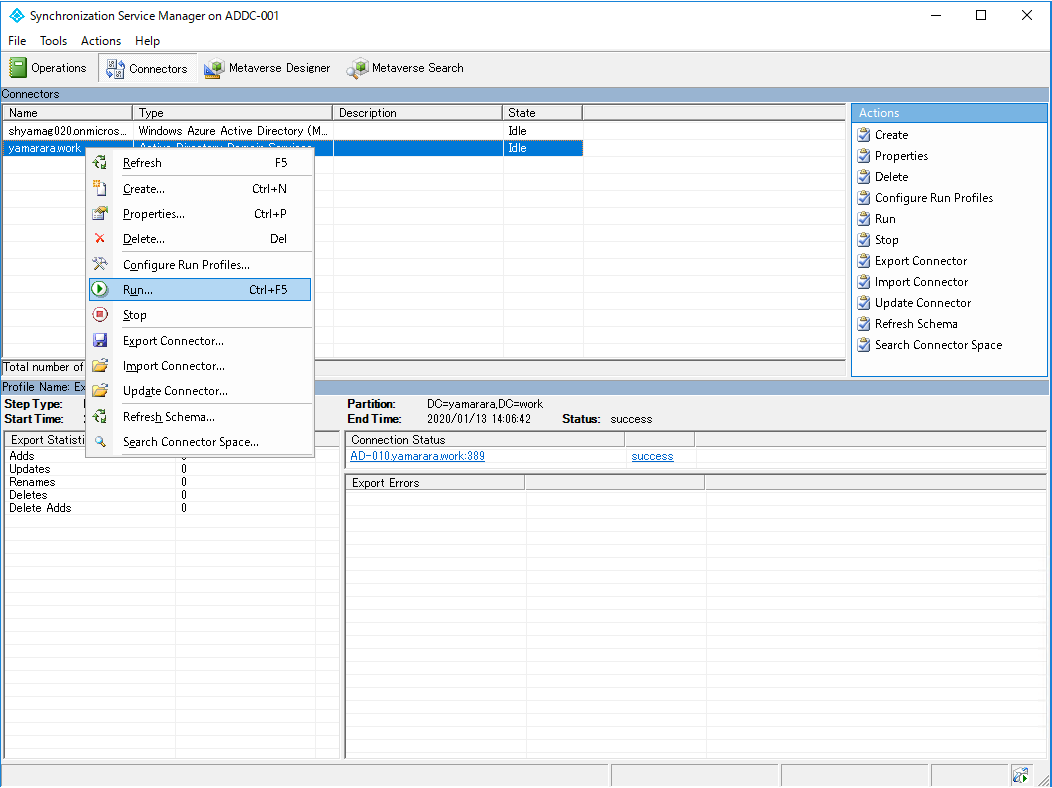The image size is (1052, 788).
Task: Click the green Run play icon
Action: click(x=100, y=289)
